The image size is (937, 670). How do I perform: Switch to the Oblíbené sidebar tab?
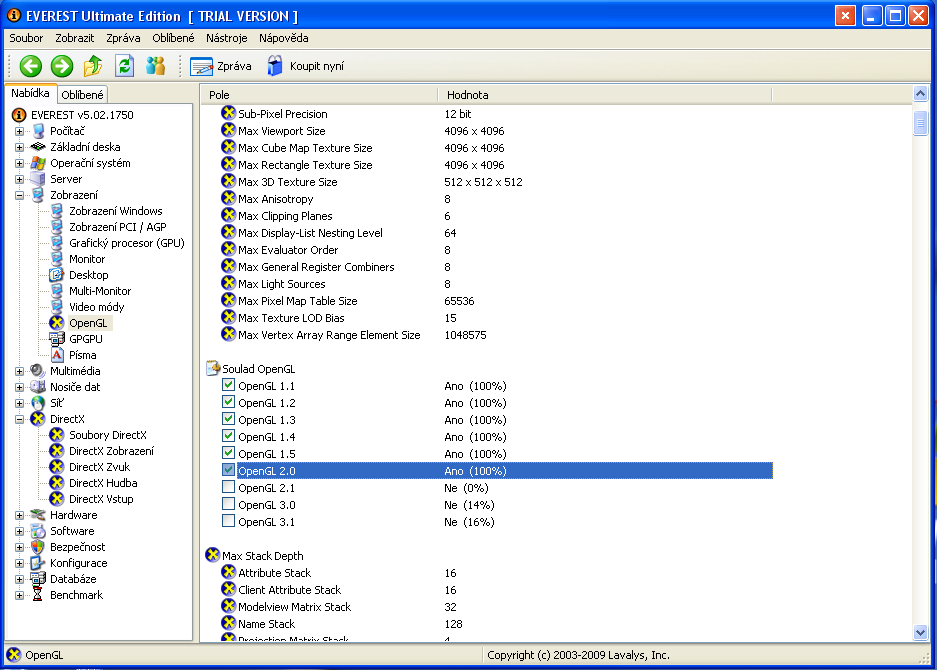(x=82, y=94)
